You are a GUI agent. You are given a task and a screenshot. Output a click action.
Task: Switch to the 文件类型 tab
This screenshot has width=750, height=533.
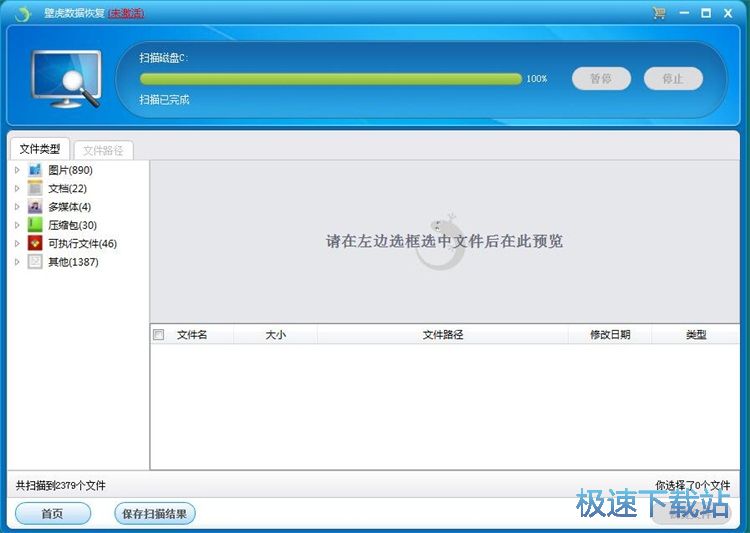click(x=40, y=149)
